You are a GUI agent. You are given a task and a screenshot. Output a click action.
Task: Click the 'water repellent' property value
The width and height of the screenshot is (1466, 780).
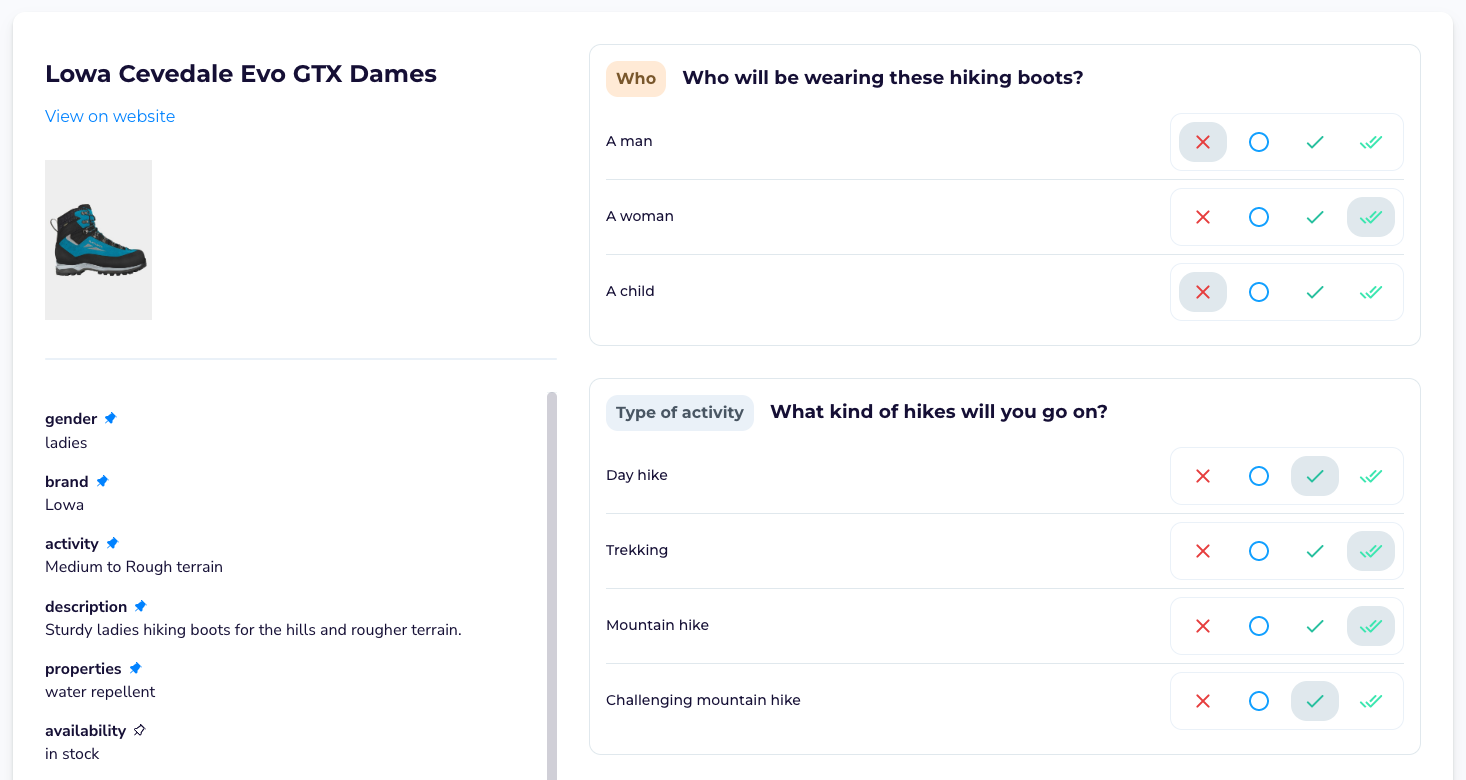click(100, 692)
